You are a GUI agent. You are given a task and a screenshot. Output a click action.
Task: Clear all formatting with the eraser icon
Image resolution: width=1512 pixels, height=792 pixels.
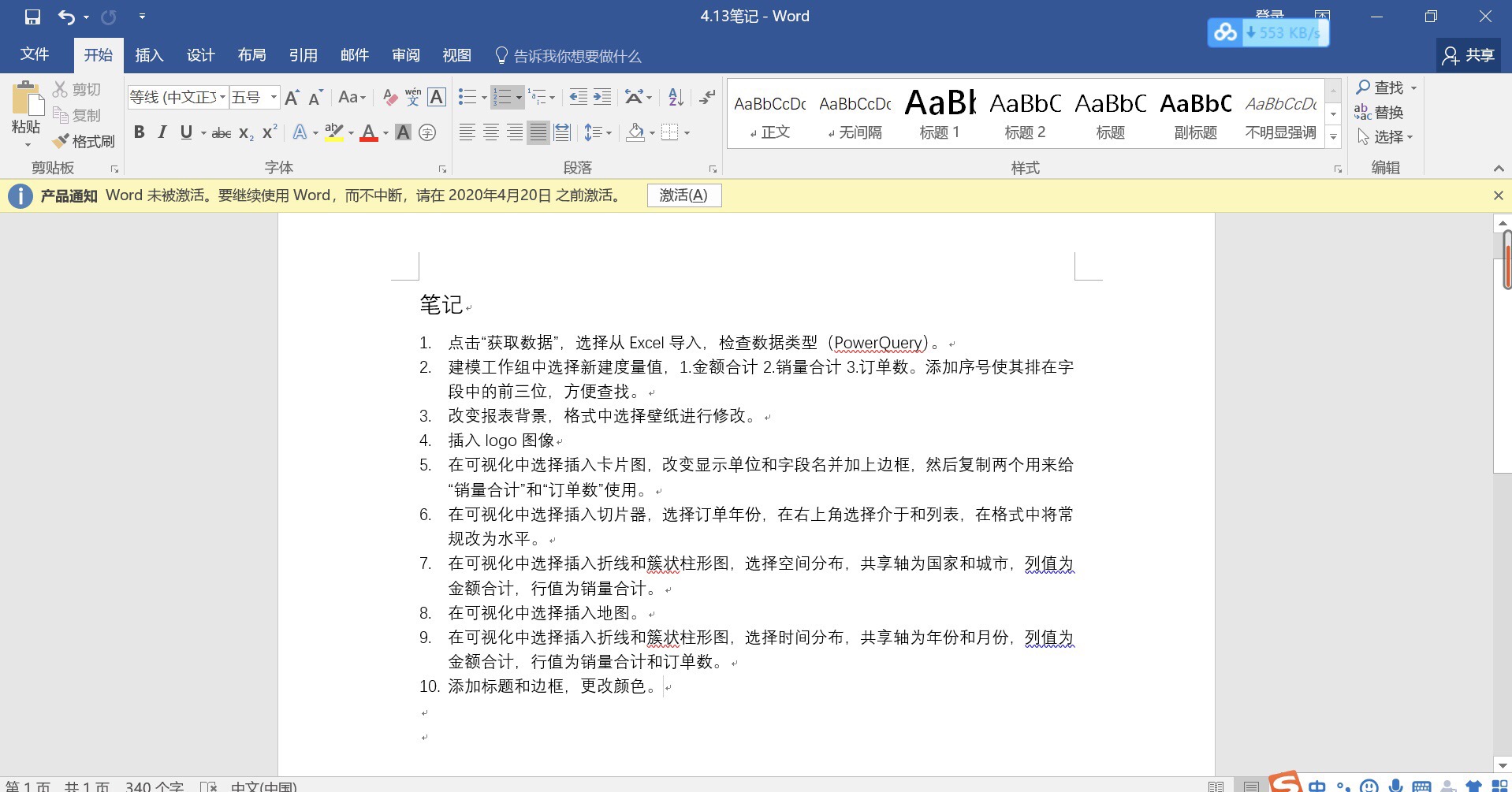(389, 98)
